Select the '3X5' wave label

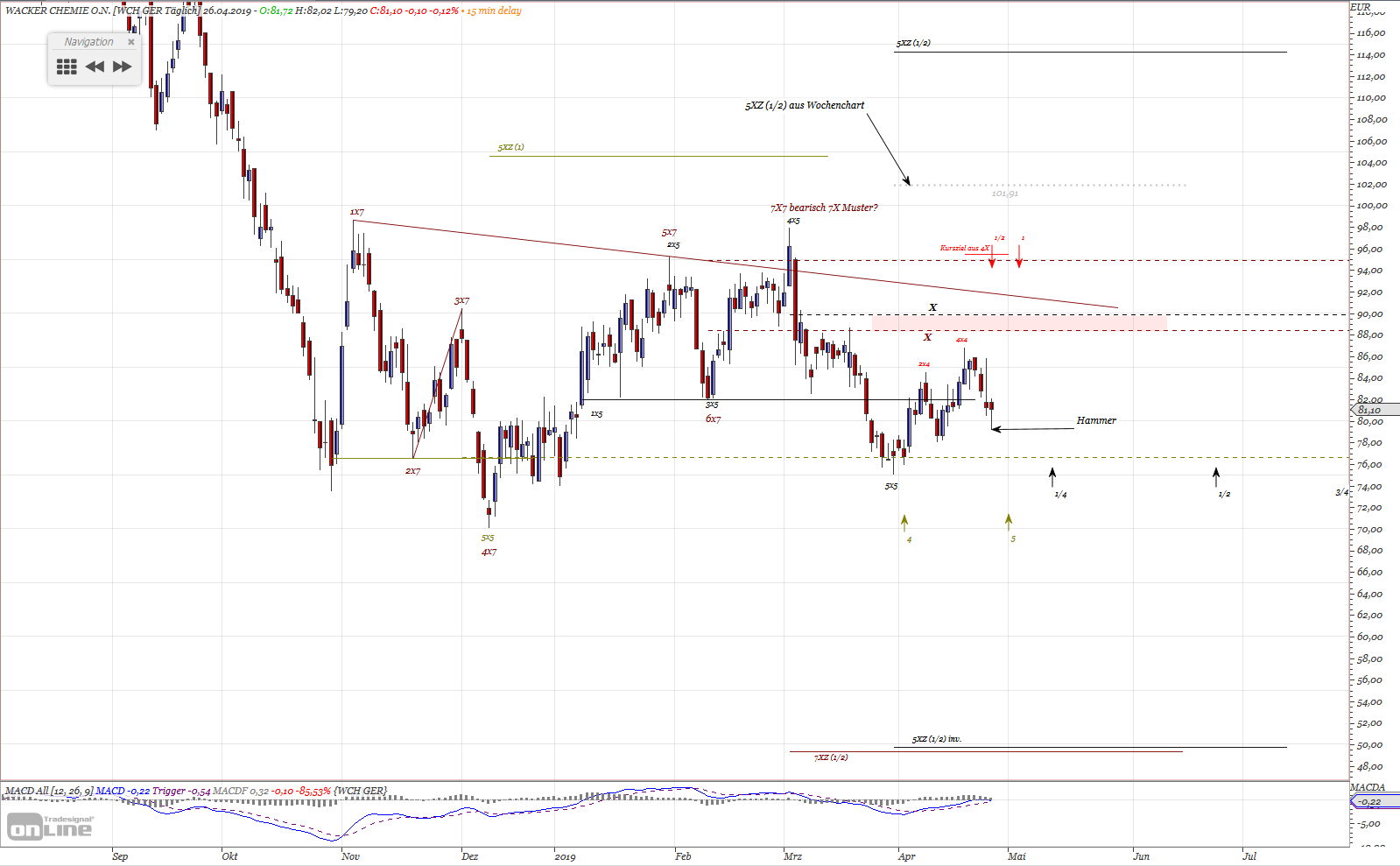[x=712, y=405]
